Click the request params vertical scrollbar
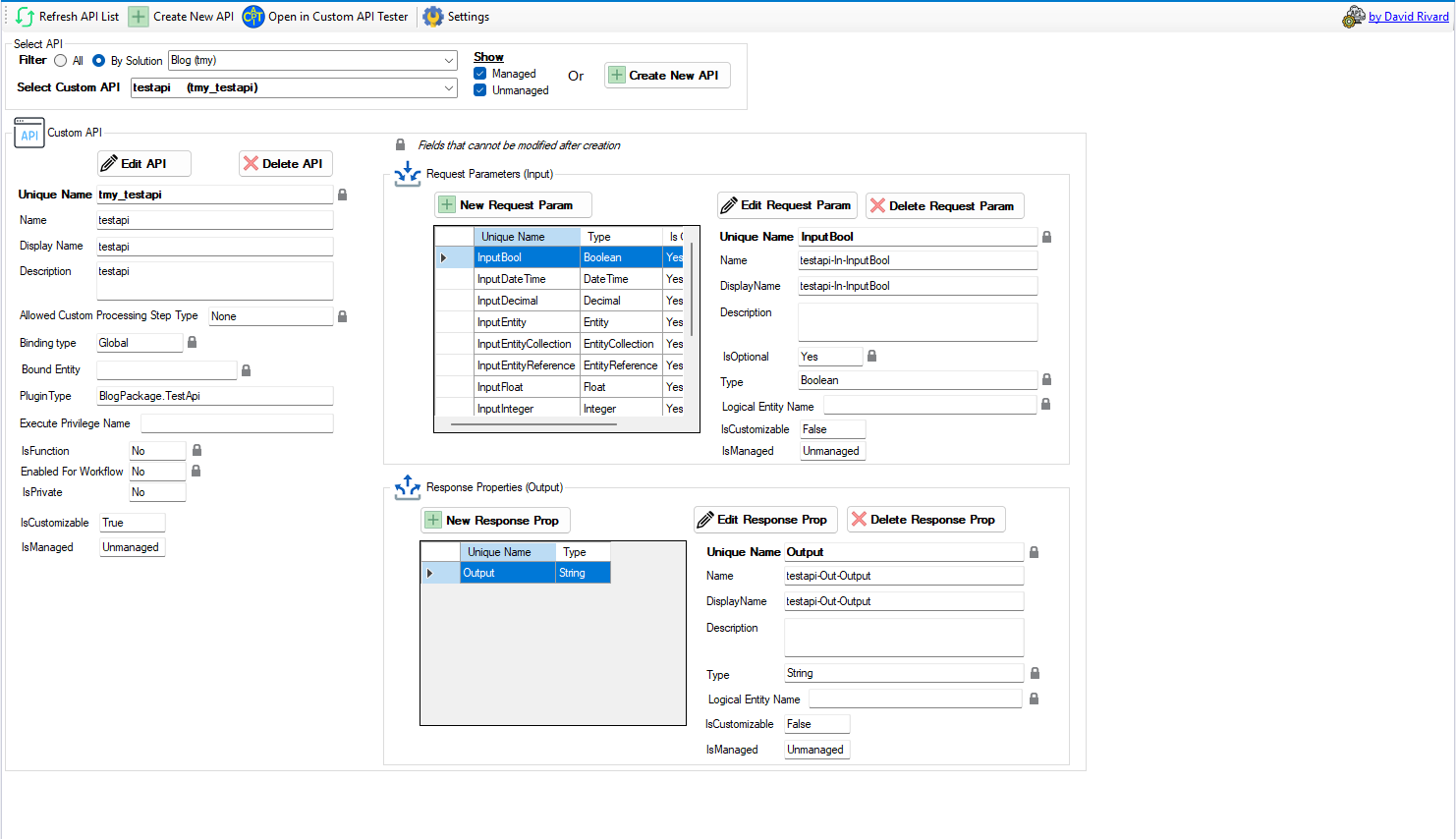Screen dimensions: 1456x839 [x=693, y=288]
